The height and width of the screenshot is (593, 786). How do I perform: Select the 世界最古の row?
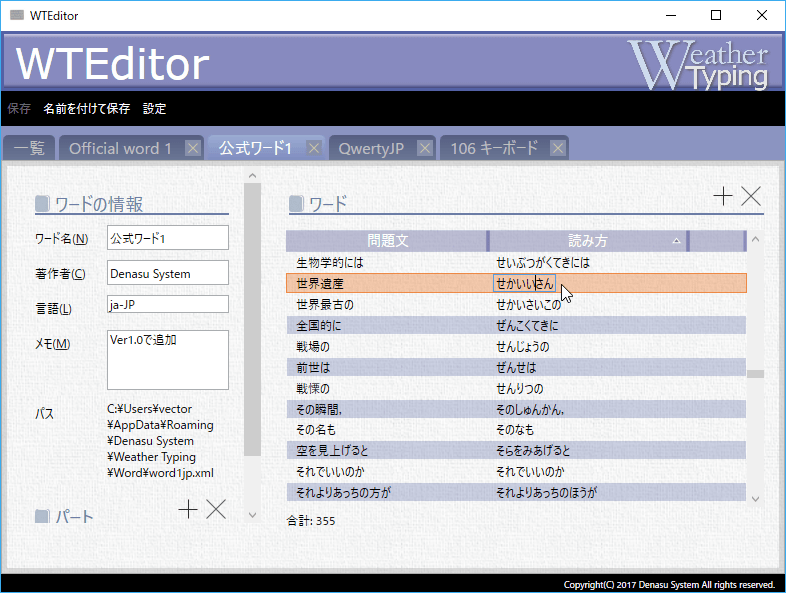(516, 304)
